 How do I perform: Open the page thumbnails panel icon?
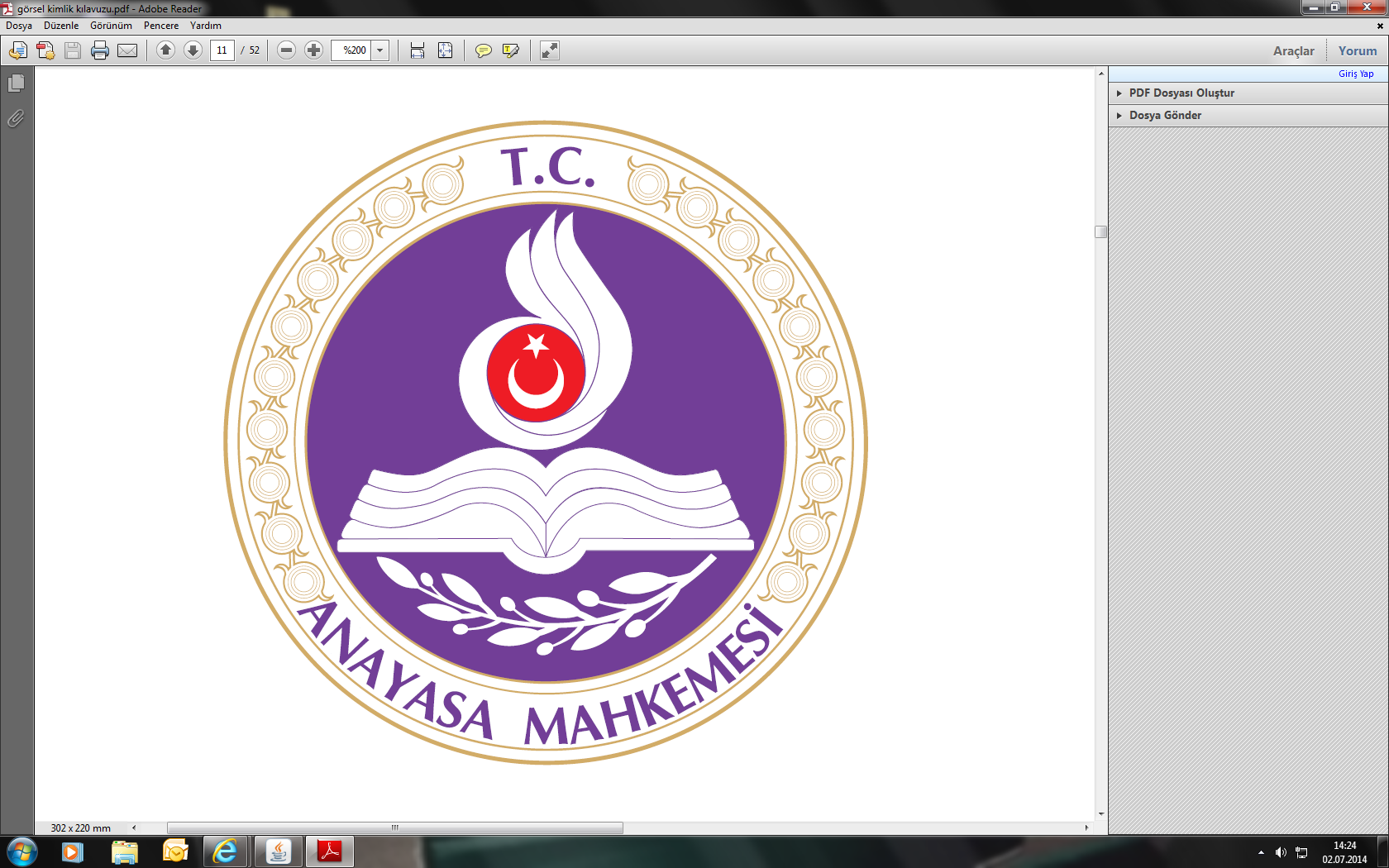[16, 83]
